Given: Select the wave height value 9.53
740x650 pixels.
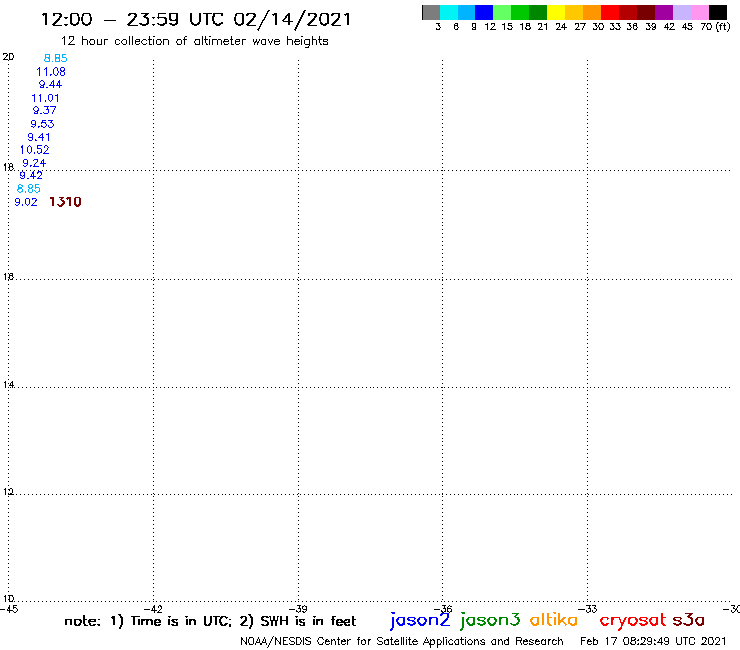Looking at the screenshot, I should pos(42,124).
